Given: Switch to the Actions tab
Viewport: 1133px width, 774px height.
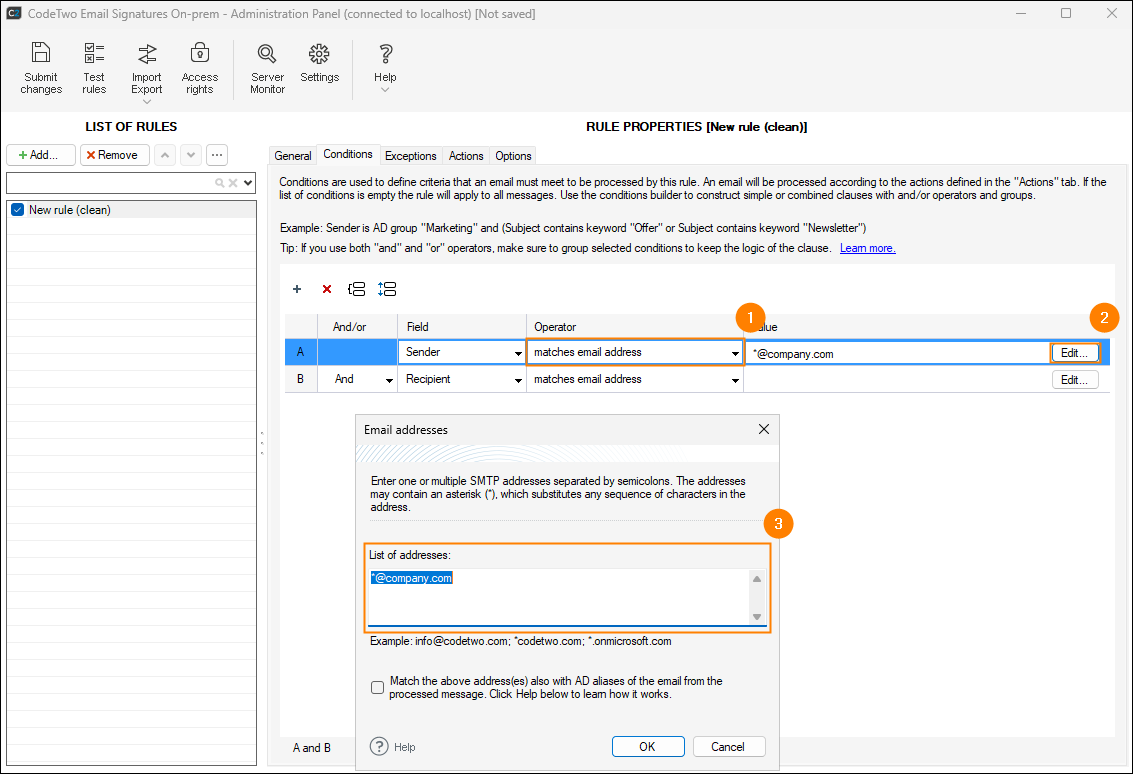Looking at the screenshot, I should [x=466, y=156].
